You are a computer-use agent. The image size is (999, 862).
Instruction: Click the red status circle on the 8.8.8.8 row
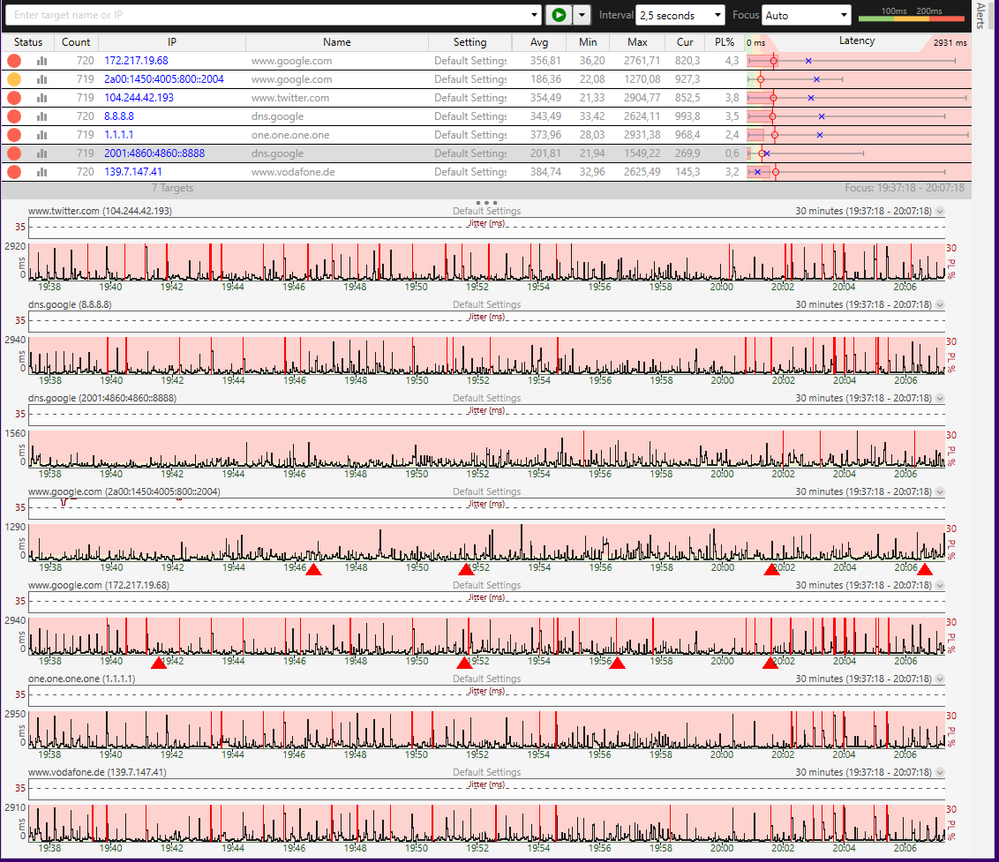coord(13,116)
